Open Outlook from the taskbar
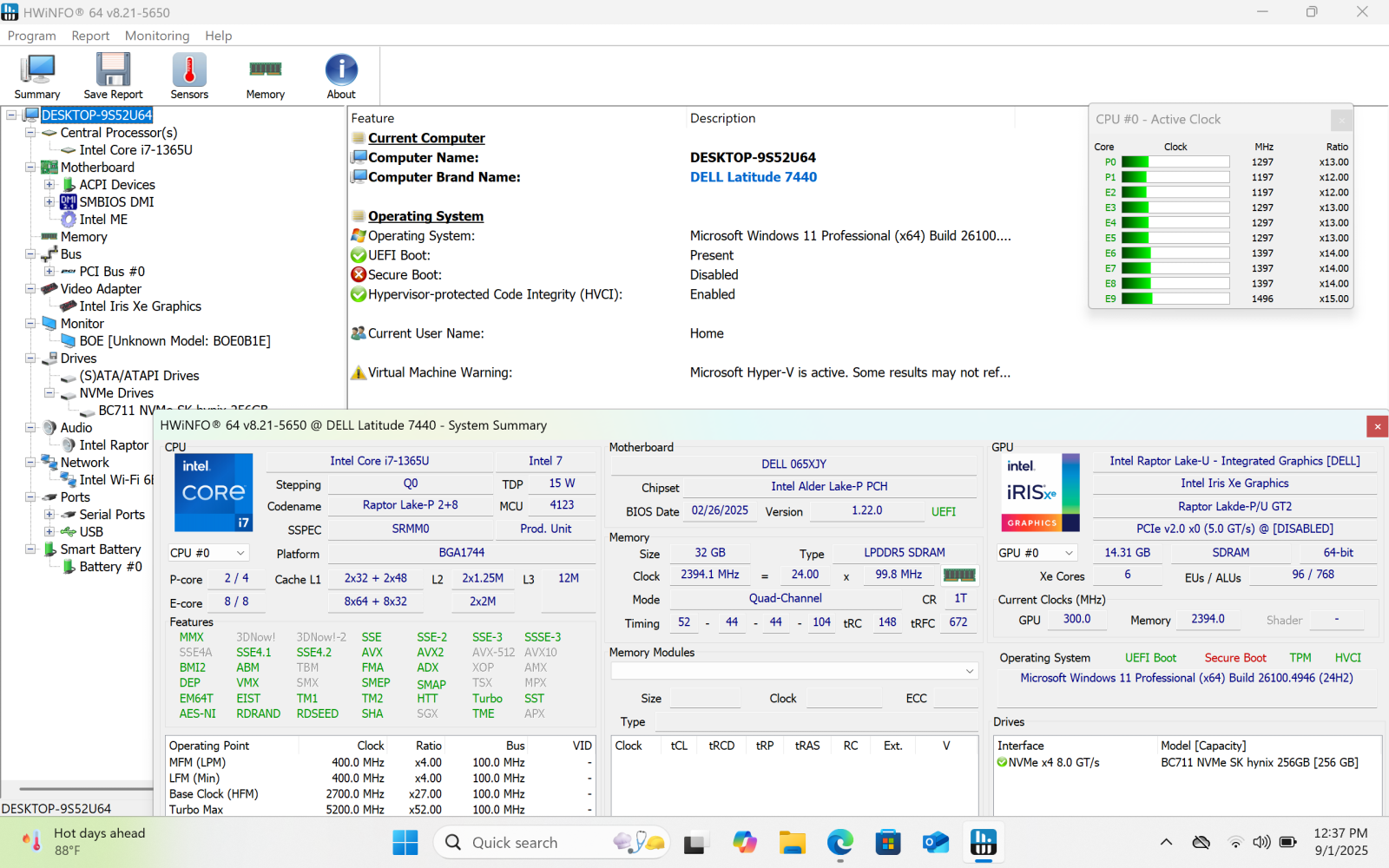This screenshot has height=868, width=1389. [935, 842]
